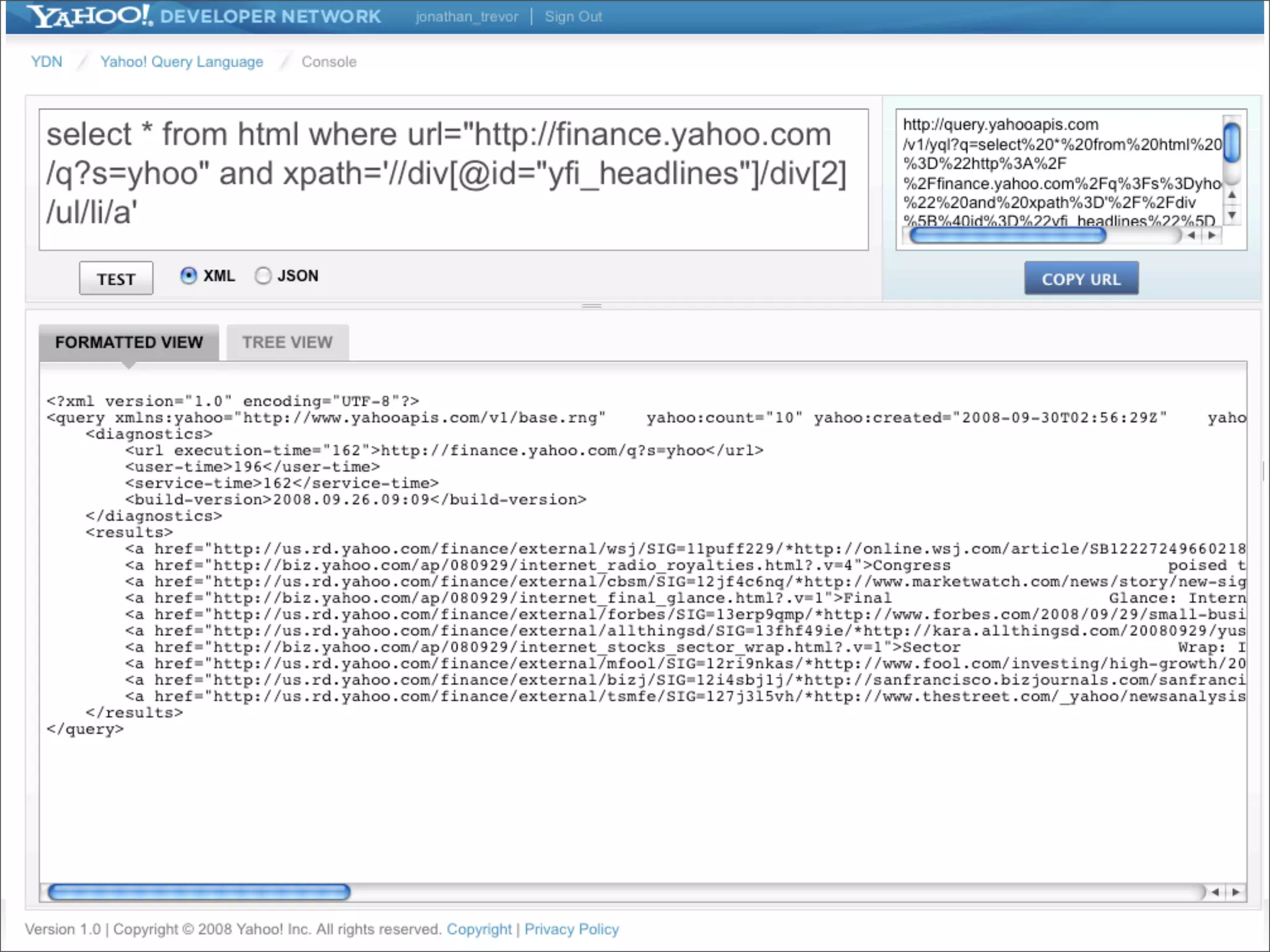Click URL box horizontal scrollbar thumb
1270x952 pixels.
[1008, 236]
